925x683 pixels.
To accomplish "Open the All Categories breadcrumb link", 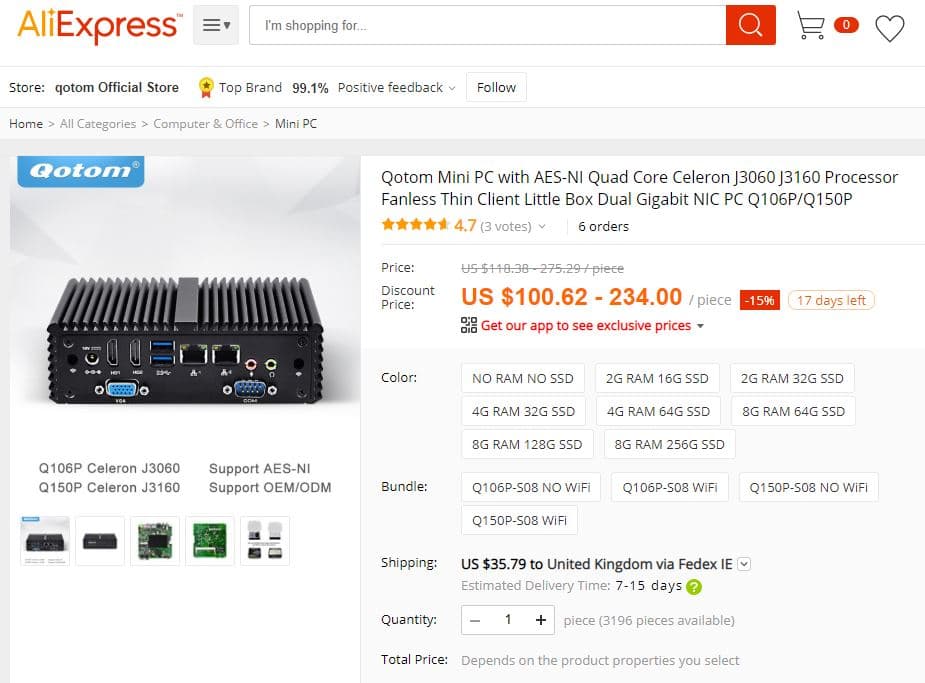I will [x=98, y=124].
